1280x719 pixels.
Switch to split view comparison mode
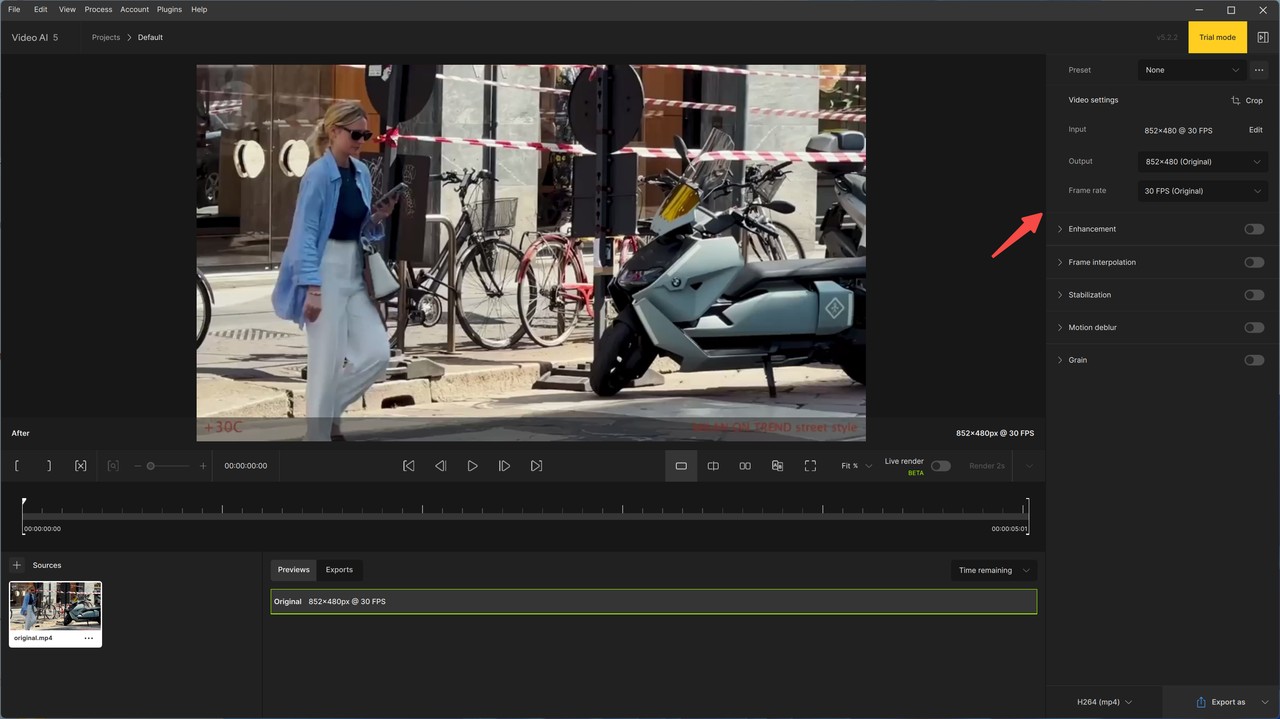pyautogui.click(x=713, y=466)
